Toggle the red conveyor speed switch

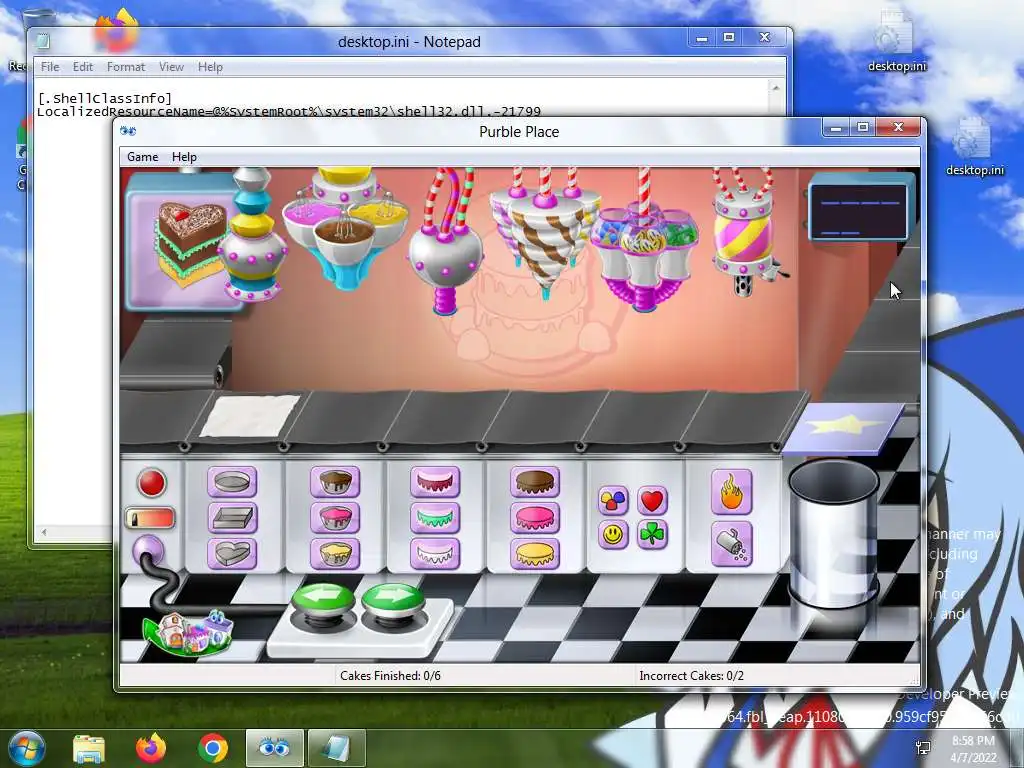[x=150, y=519]
